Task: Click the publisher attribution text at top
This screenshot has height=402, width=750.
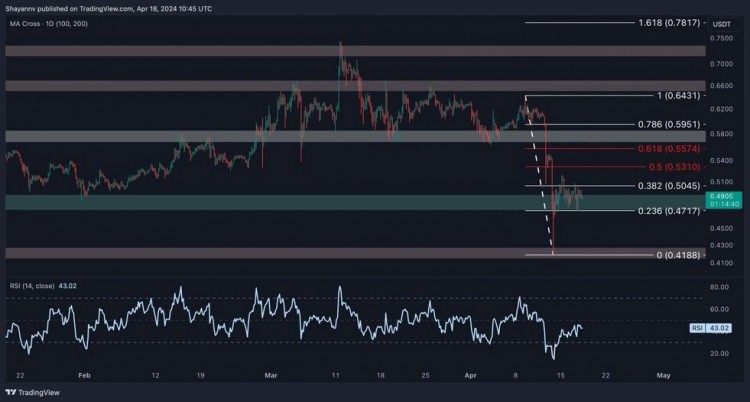Action: (x=109, y=9)
